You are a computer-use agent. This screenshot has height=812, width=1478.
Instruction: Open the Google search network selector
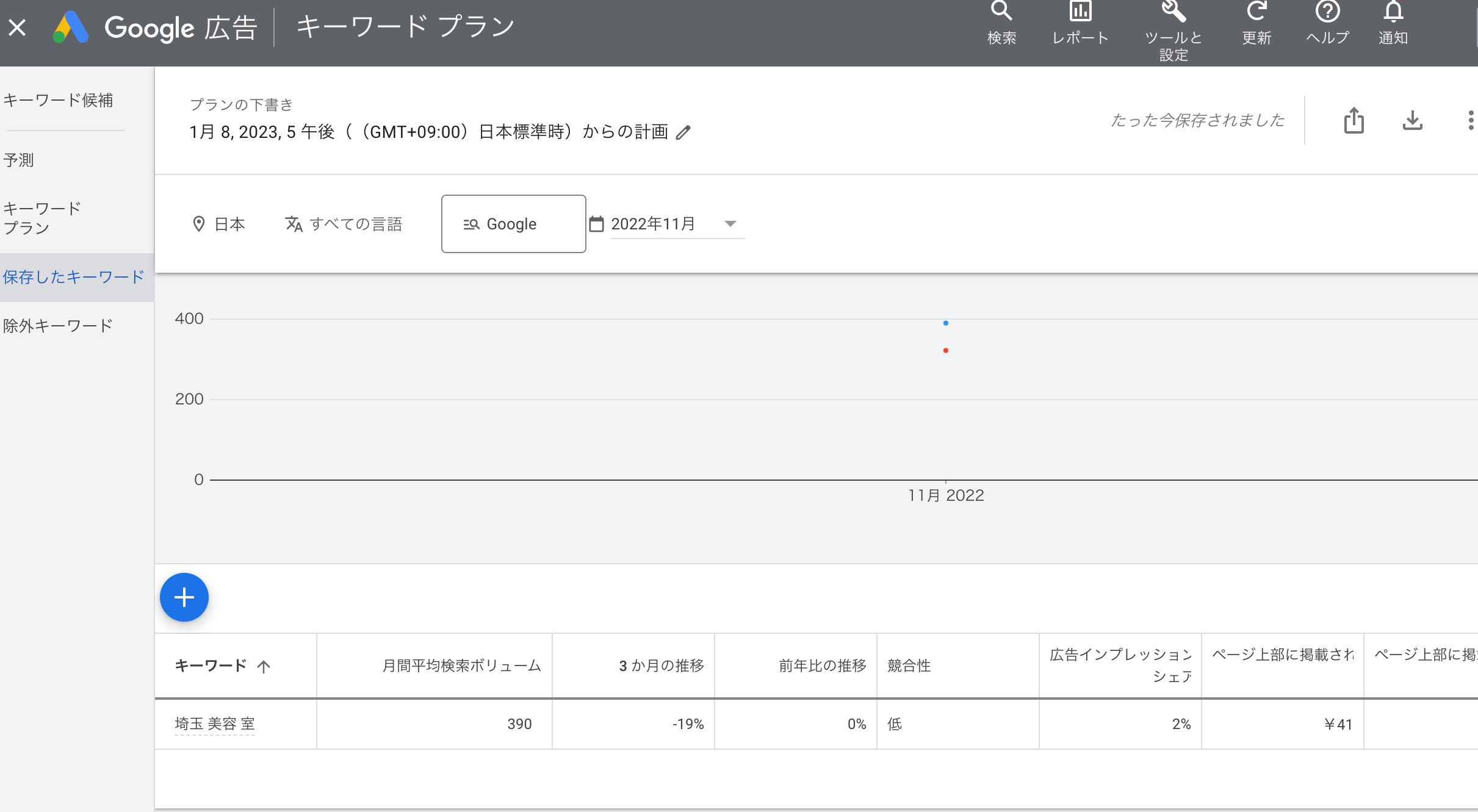point(513,224)
